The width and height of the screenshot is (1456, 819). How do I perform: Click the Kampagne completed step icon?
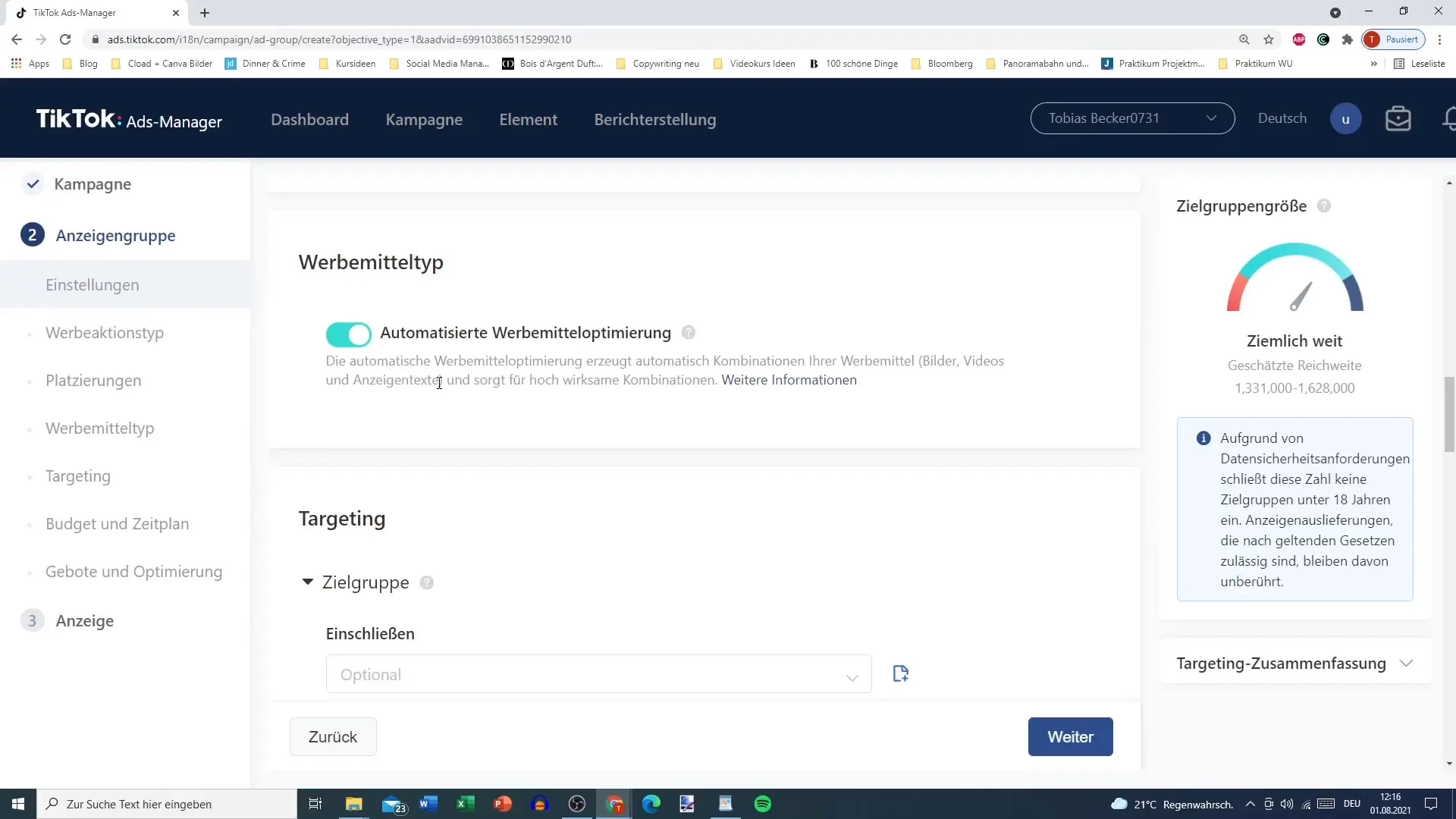pos(33,184)
